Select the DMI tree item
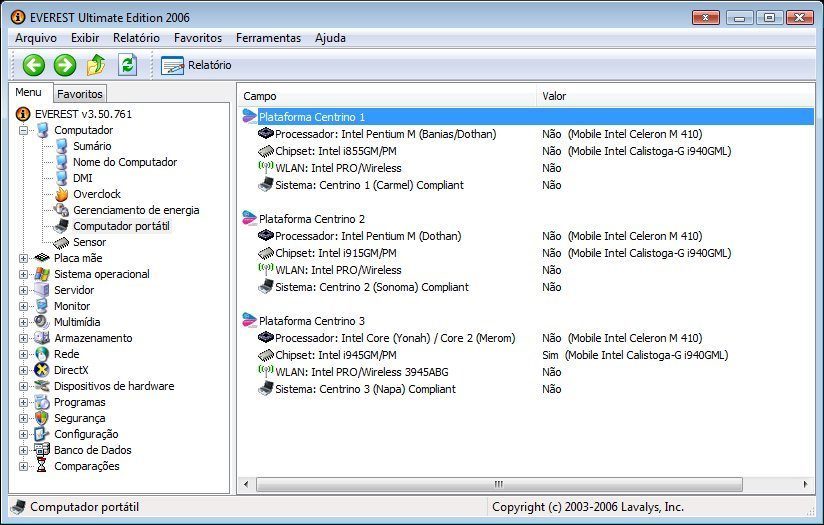824x525 pixels. 83,178
